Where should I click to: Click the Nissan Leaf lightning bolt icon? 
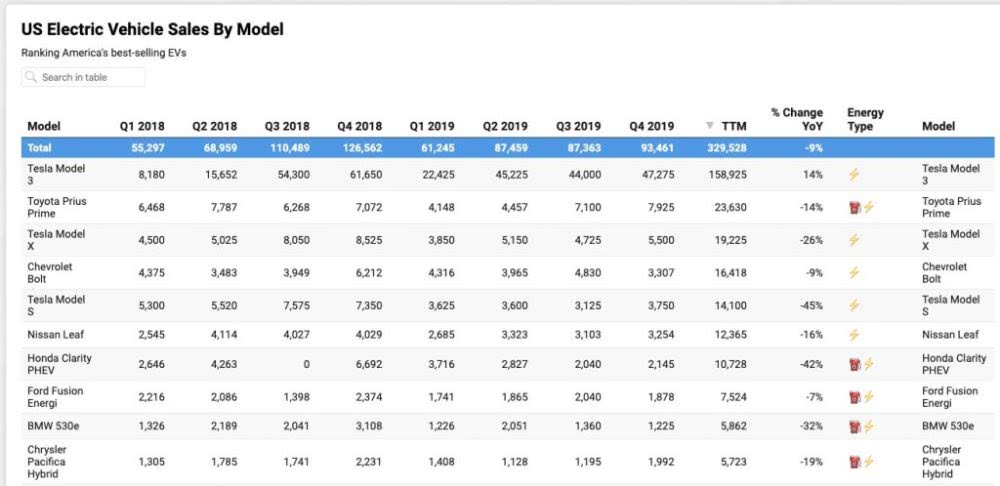(x=854, y=335)
